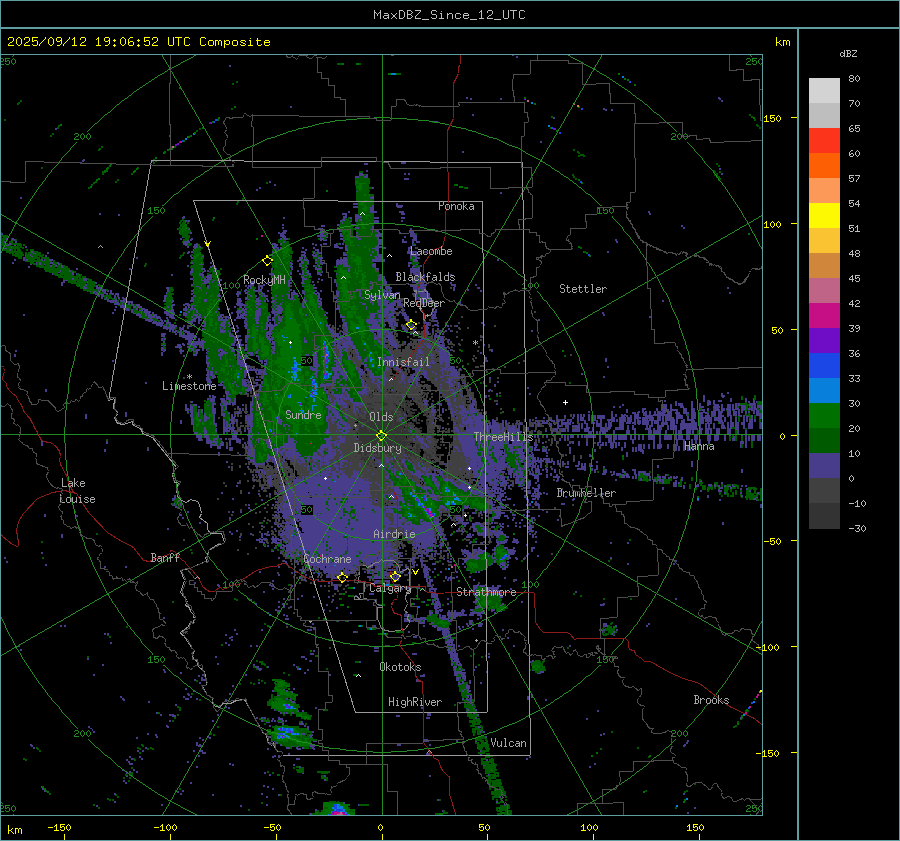Click the Banff city label
The image size is (900, 841).
pyautogui.click(x=165, y=557)
